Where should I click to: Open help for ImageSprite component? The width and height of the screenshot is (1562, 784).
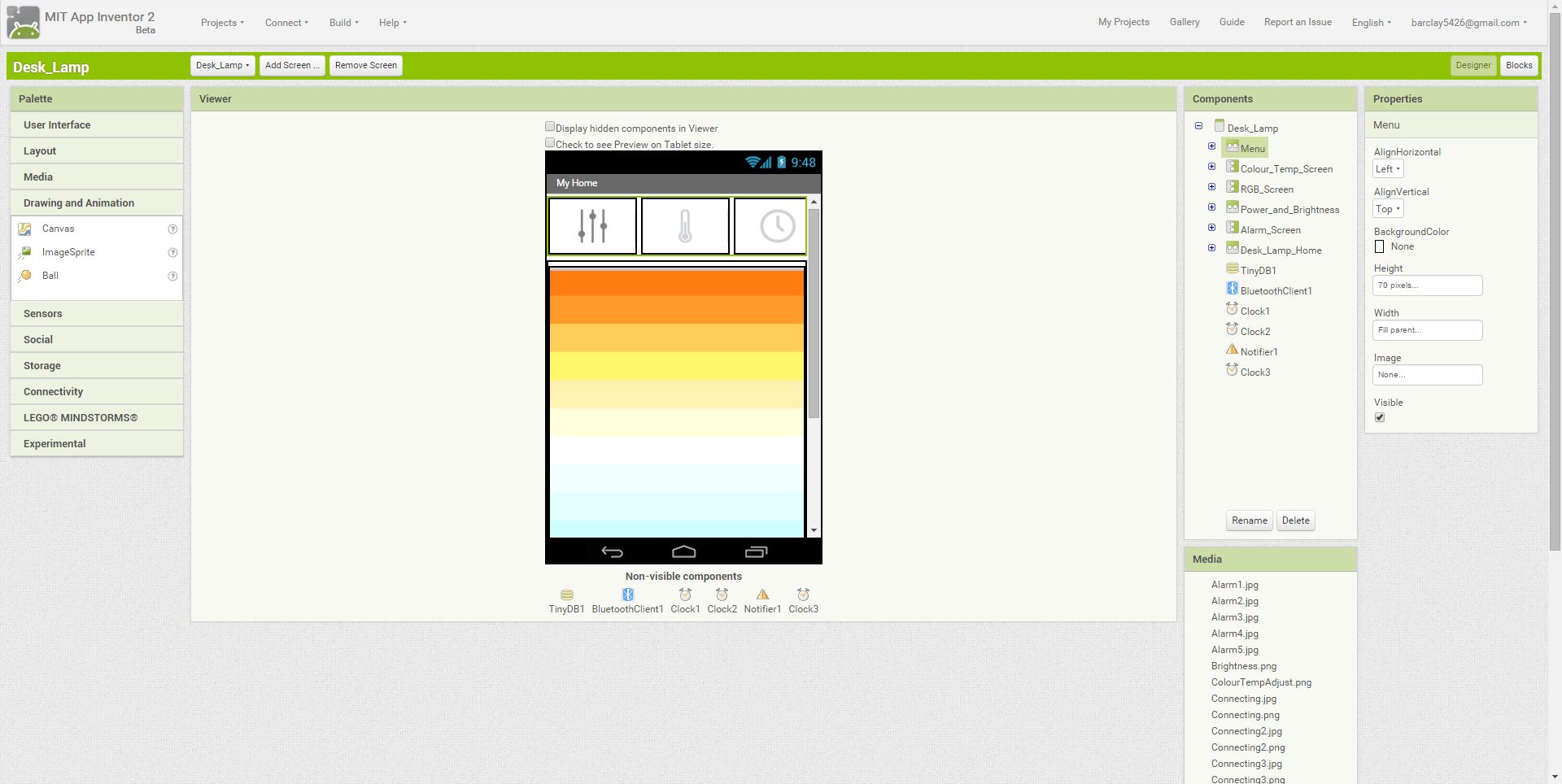tap(172, 253)
